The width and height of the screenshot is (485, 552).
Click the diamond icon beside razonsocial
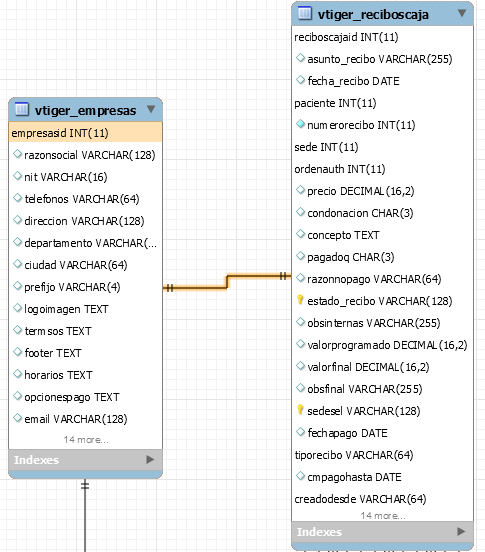coord(17,153)
